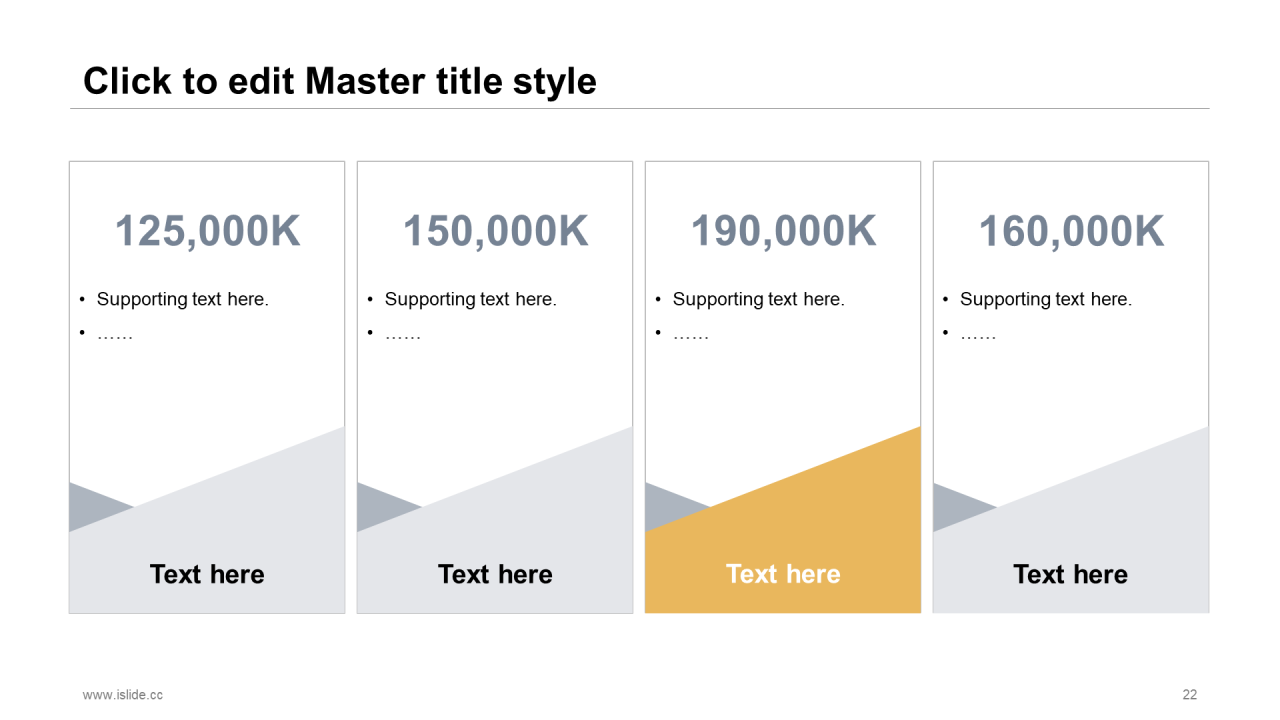The height and width of the screenshot is (720, 1280).
Task: Select supporting text under 190,000K
Action: tap(759, 299)
